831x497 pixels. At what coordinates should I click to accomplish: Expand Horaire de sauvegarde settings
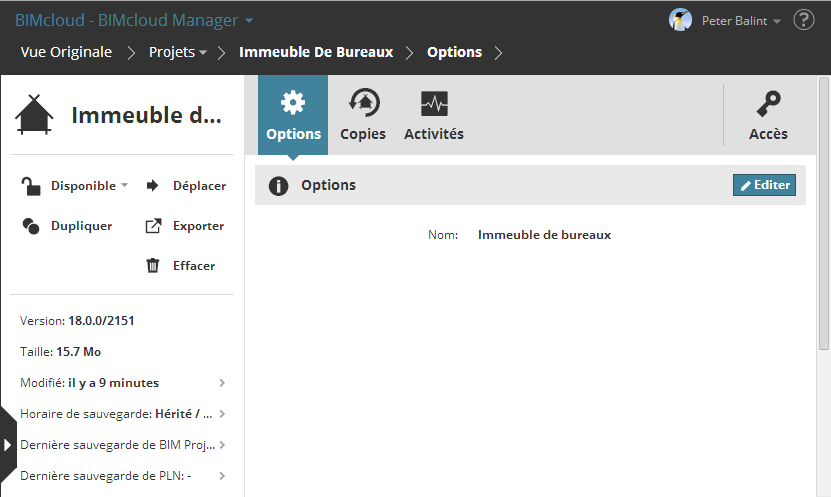click(x=222, y=414)
